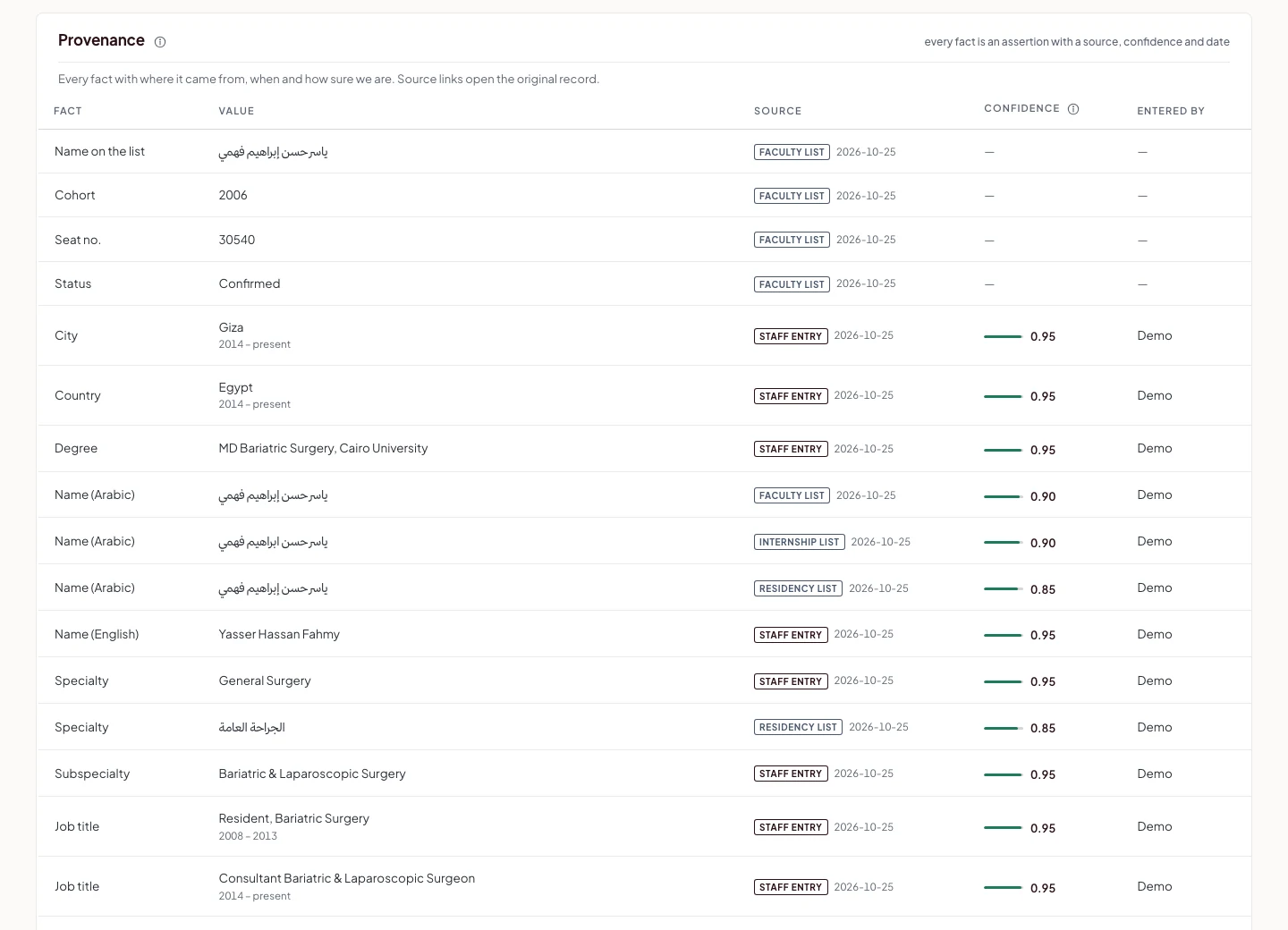Screen dimensions: 1288x930
Task: Click the Provenance section heading
Action: [101, 40]
